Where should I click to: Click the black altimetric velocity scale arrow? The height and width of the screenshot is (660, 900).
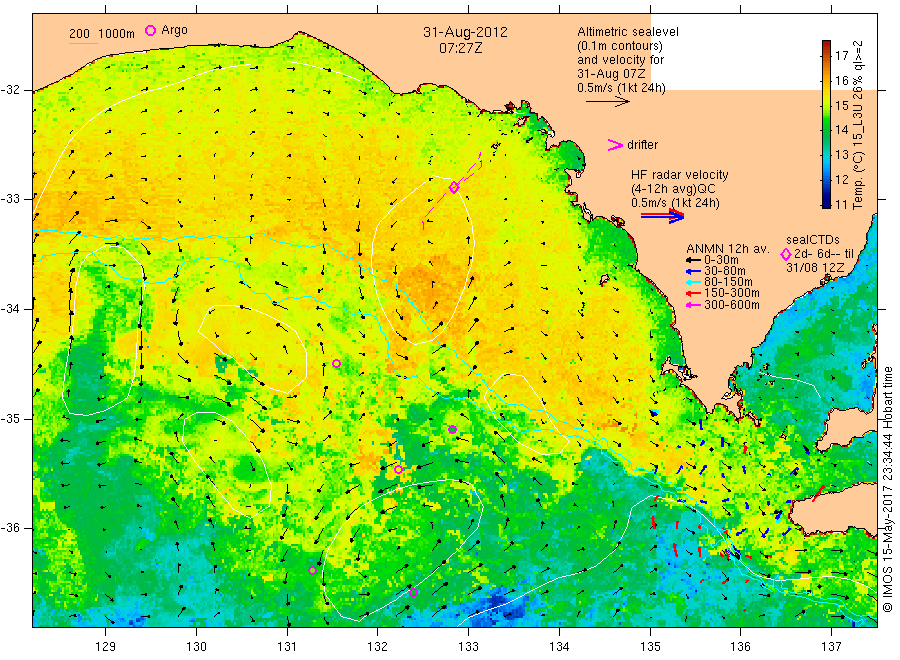pyautogui.click(x=608, y=102)
